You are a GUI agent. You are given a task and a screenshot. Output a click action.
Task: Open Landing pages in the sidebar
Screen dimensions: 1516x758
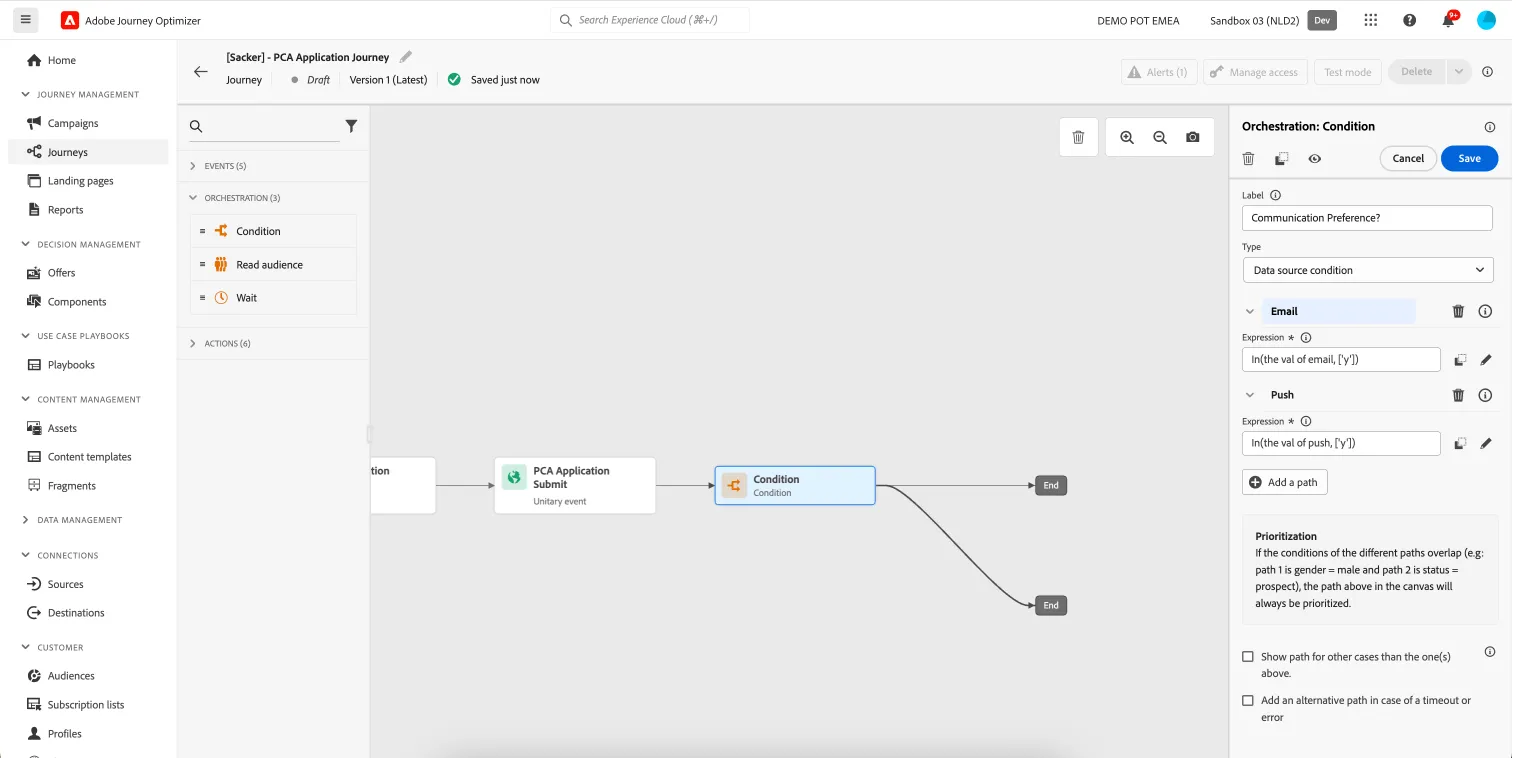(81, 181)
